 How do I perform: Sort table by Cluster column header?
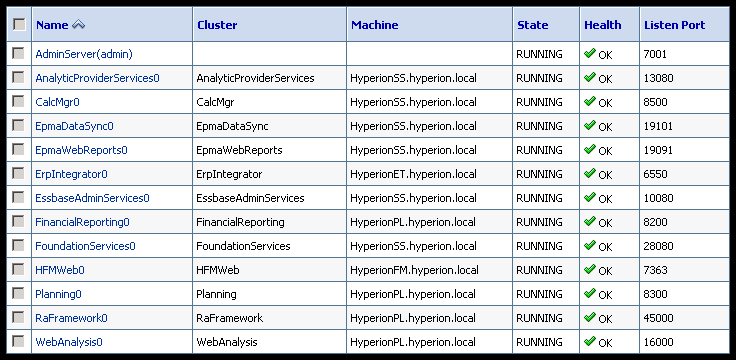coord(217,25)
